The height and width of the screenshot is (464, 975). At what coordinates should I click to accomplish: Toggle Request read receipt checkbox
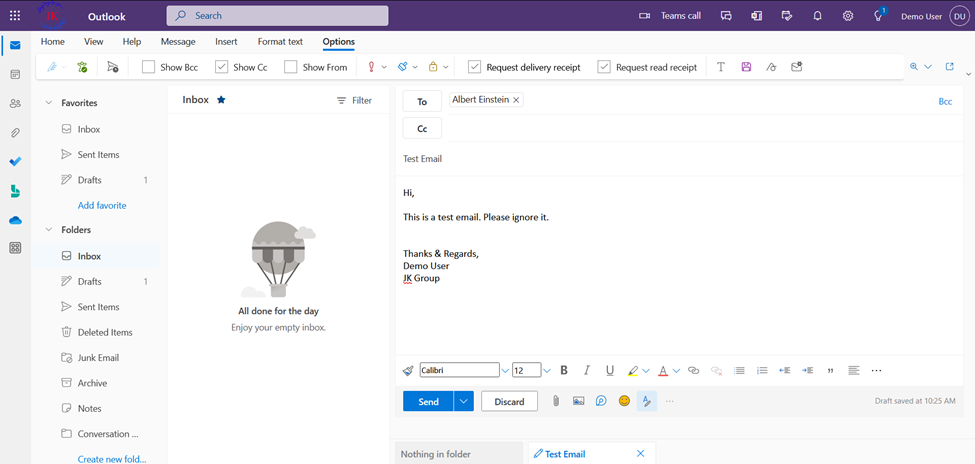pyautogui.click(x=604, y=67)
